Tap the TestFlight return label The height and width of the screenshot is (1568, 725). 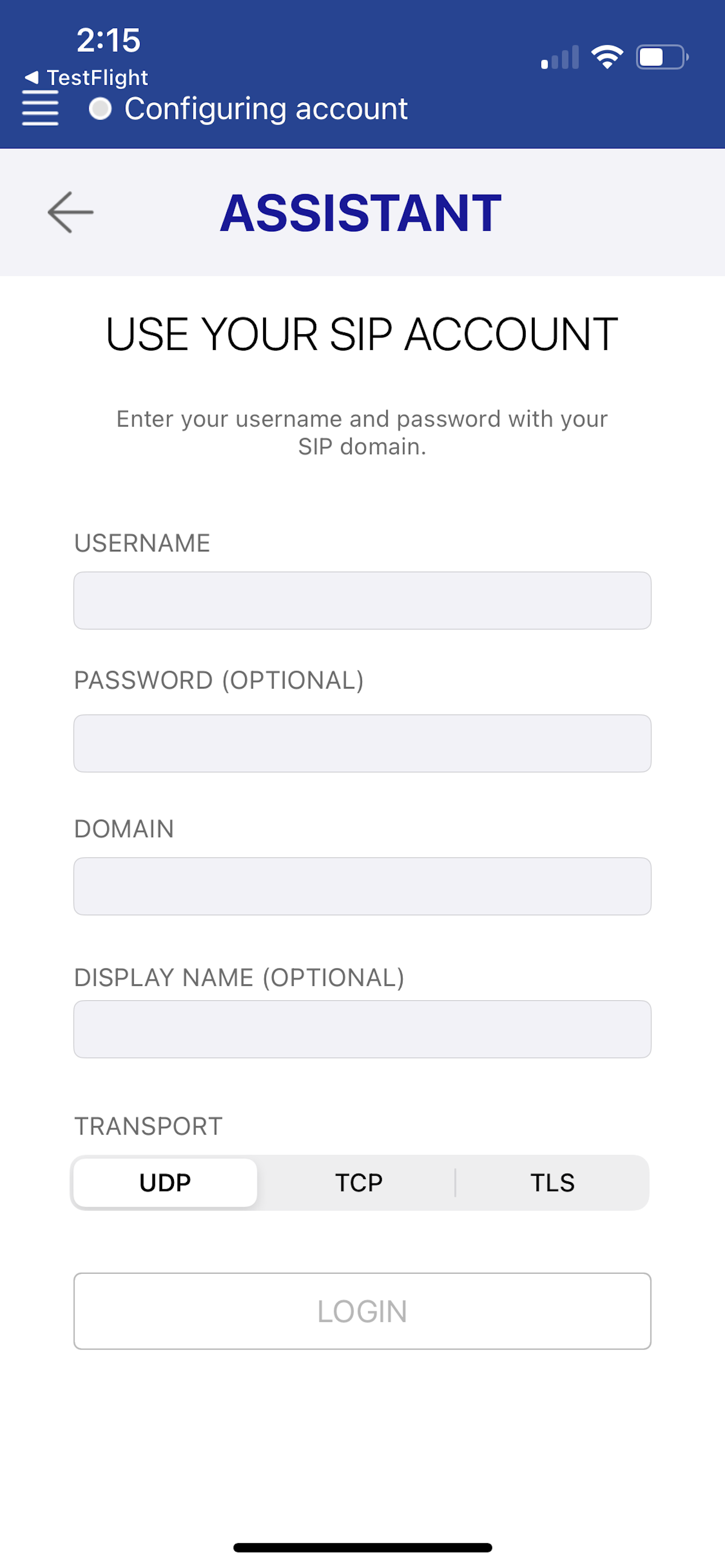tap(97, 78)
